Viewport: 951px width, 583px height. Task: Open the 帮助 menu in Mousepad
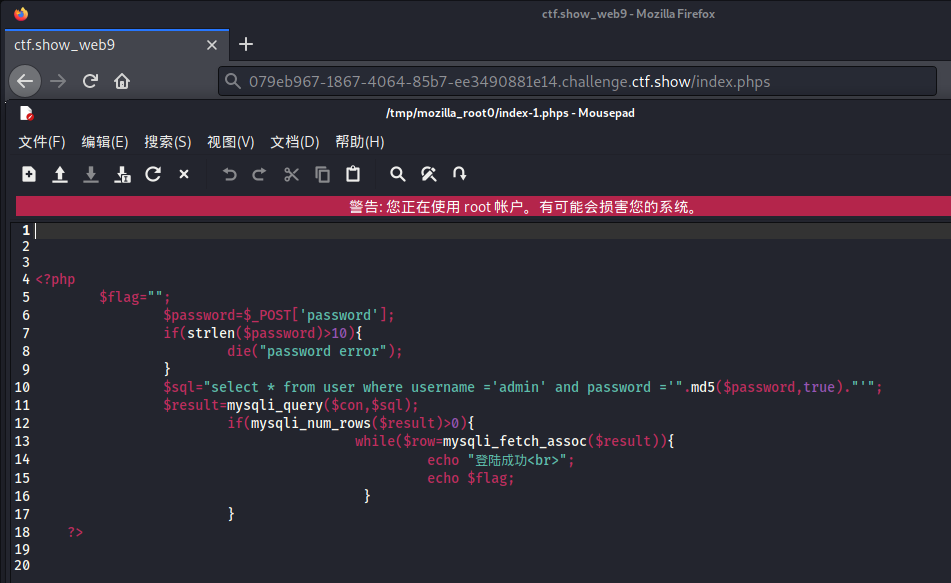point(360,142)
